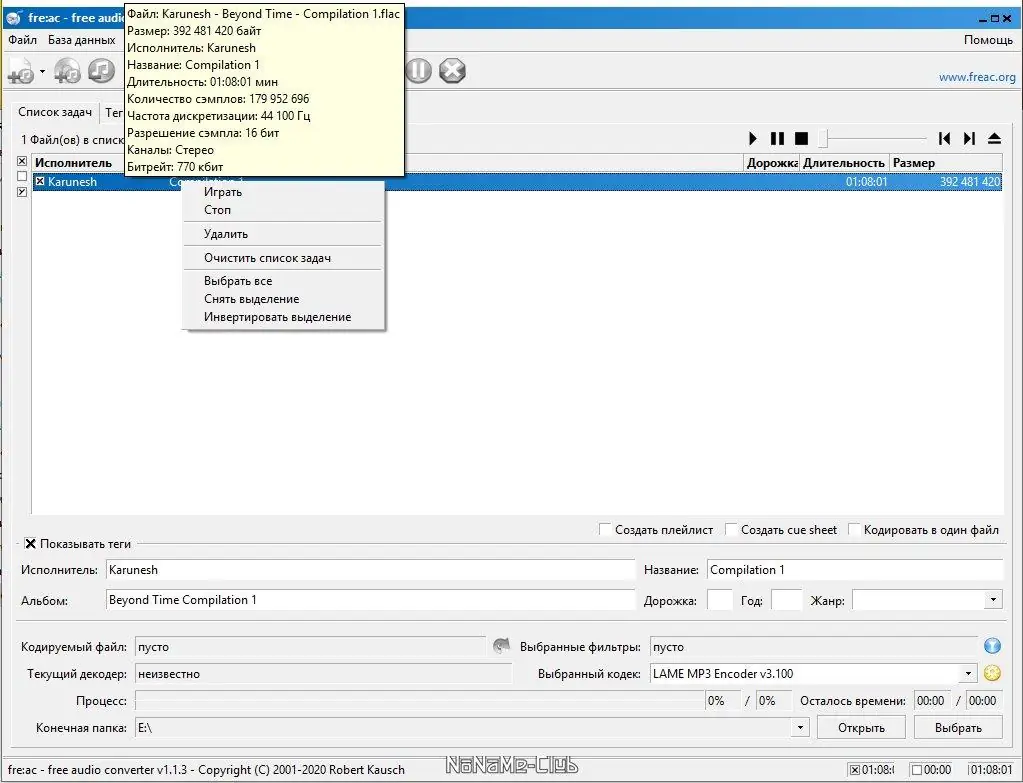The width and height of the screenshot is (1023, 783).
Task: Enable the Кодировать в один файл checkbox
Action: click(855, 529)
